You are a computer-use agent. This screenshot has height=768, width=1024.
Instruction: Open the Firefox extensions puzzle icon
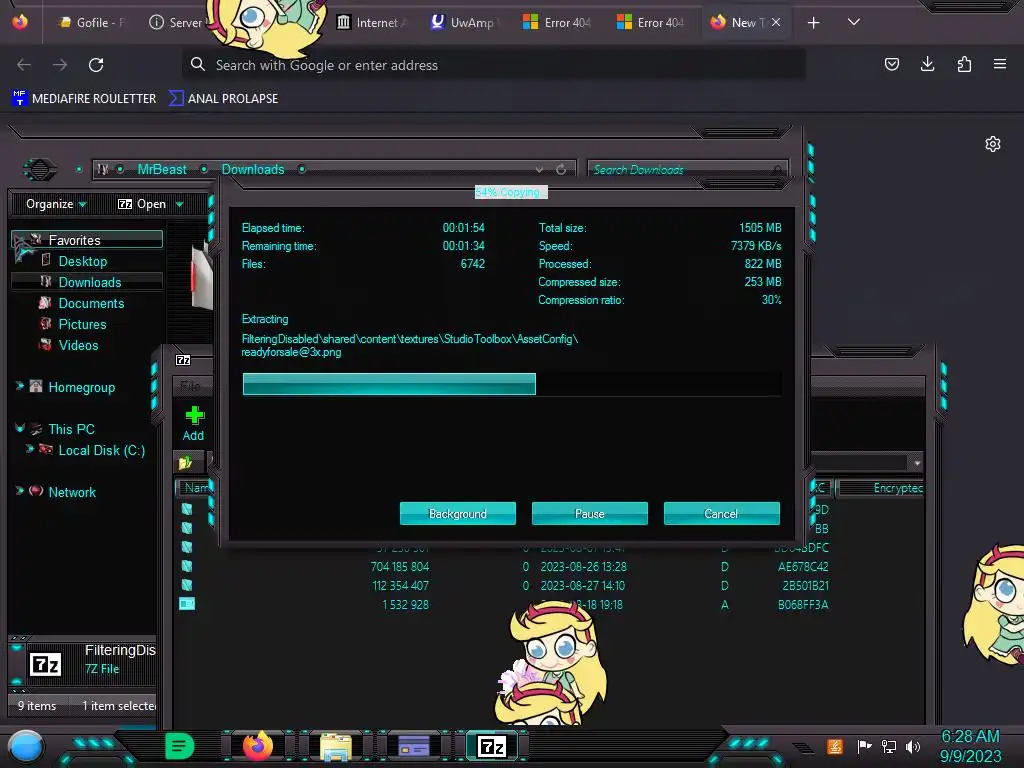[x=964, y=64]
